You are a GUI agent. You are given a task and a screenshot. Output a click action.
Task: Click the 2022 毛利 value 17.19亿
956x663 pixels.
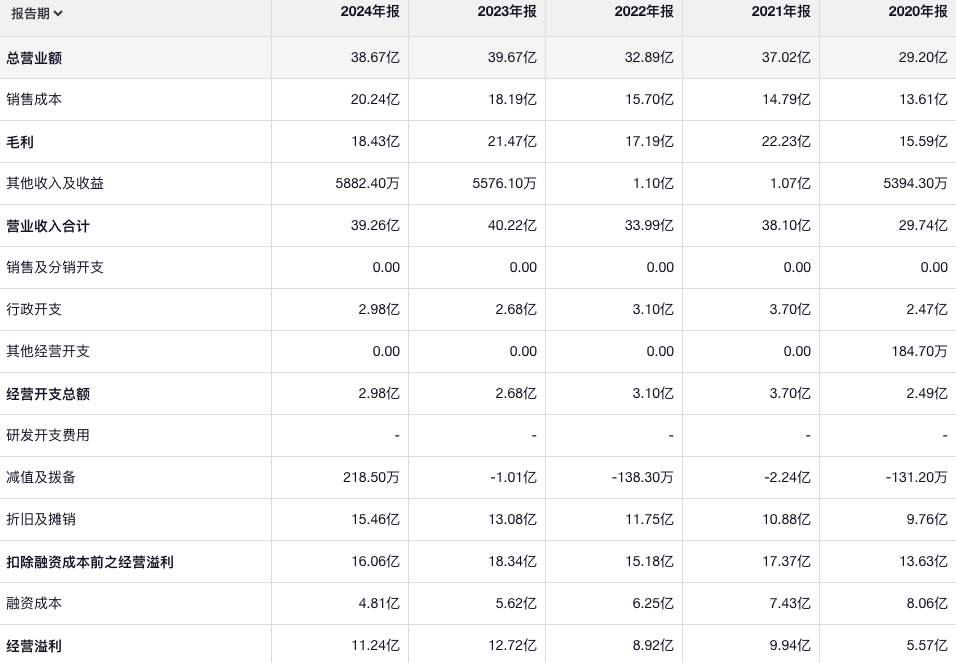(649, 142)
